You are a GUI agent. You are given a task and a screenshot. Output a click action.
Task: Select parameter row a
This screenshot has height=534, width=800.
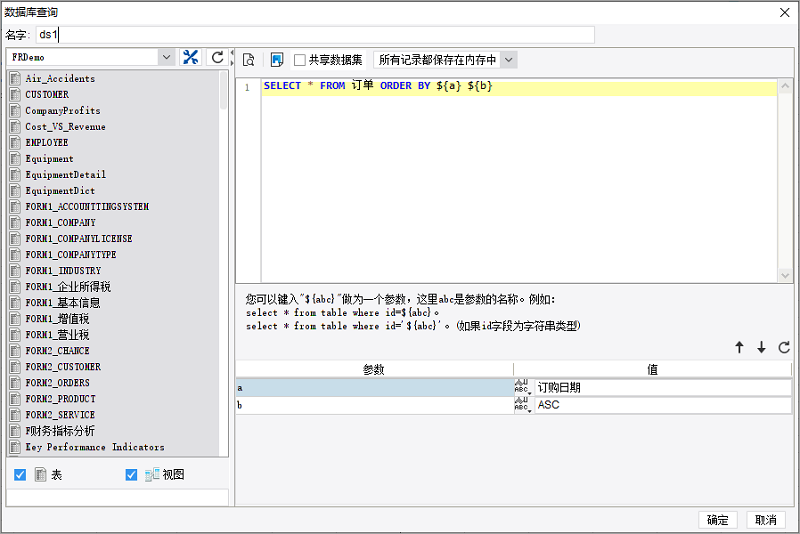point(374,388)
